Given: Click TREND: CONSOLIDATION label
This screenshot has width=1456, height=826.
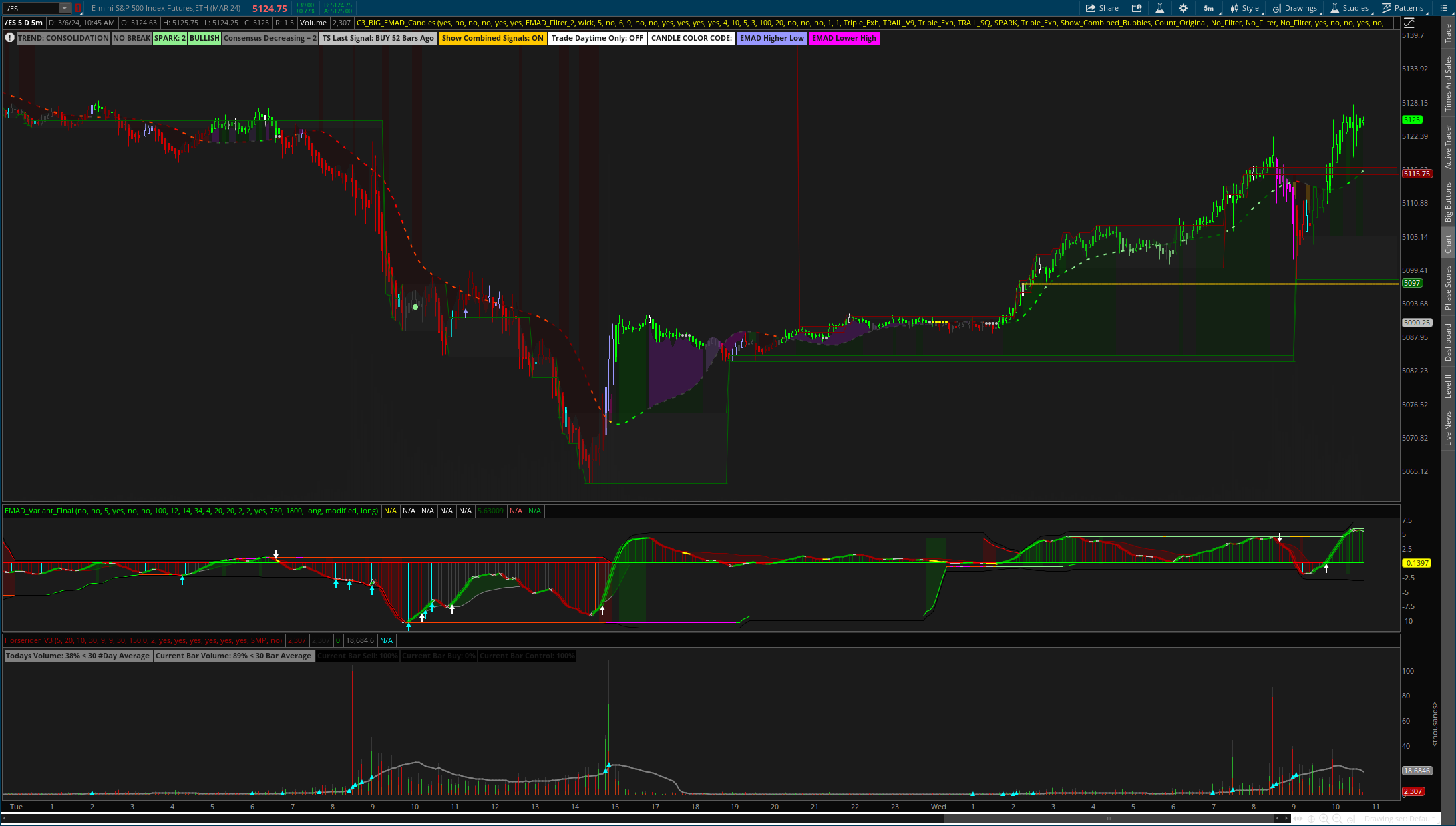Looking at the screenshot, I should click(x=63, y=38).
